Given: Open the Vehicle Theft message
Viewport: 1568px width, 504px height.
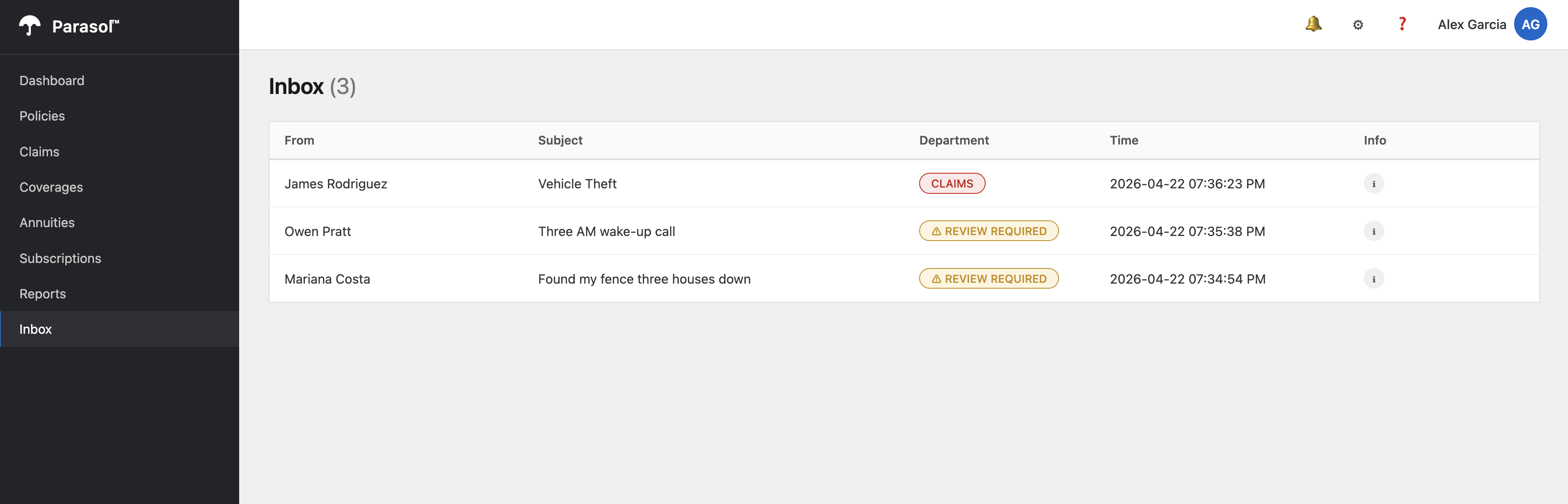Looking at the screenshot, I should (x=577, y=183).
